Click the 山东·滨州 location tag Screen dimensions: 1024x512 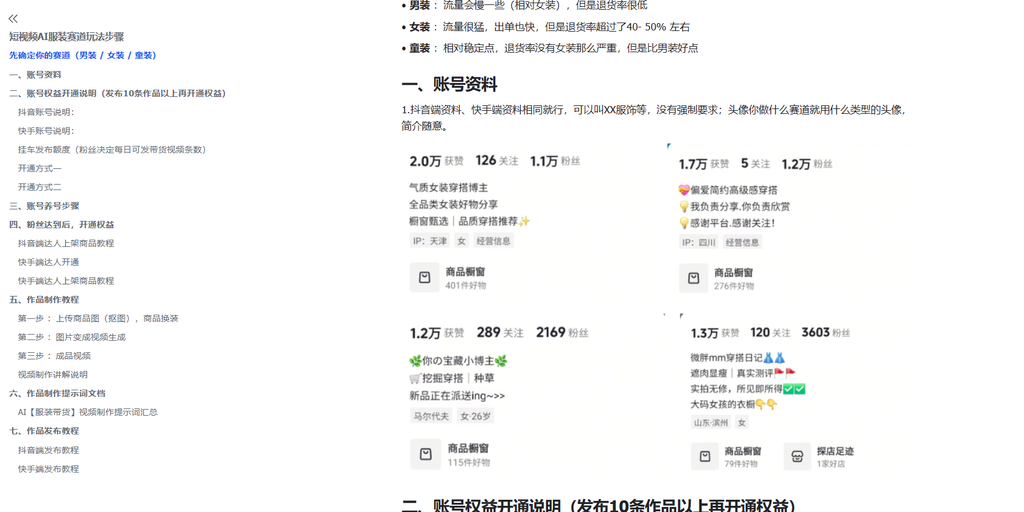711,423
